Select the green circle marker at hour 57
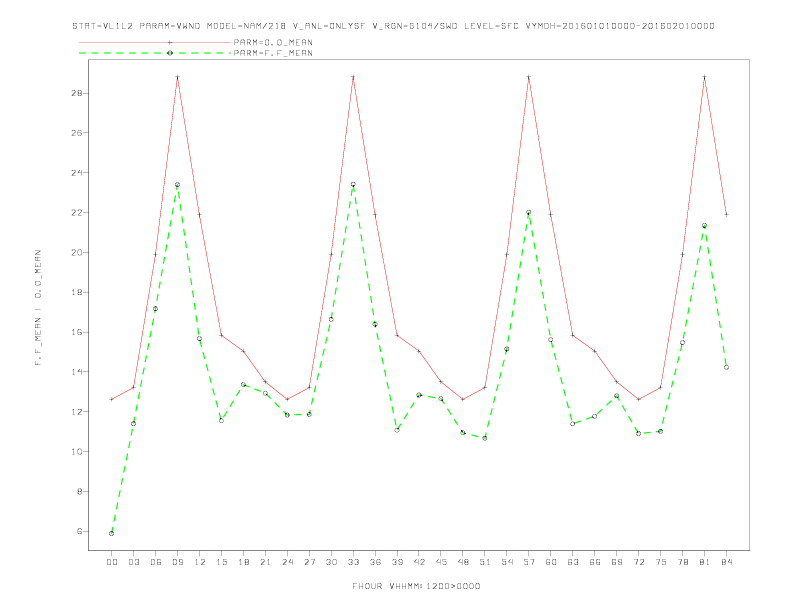Screen dimensions: 792x612 tap(529, 213)
